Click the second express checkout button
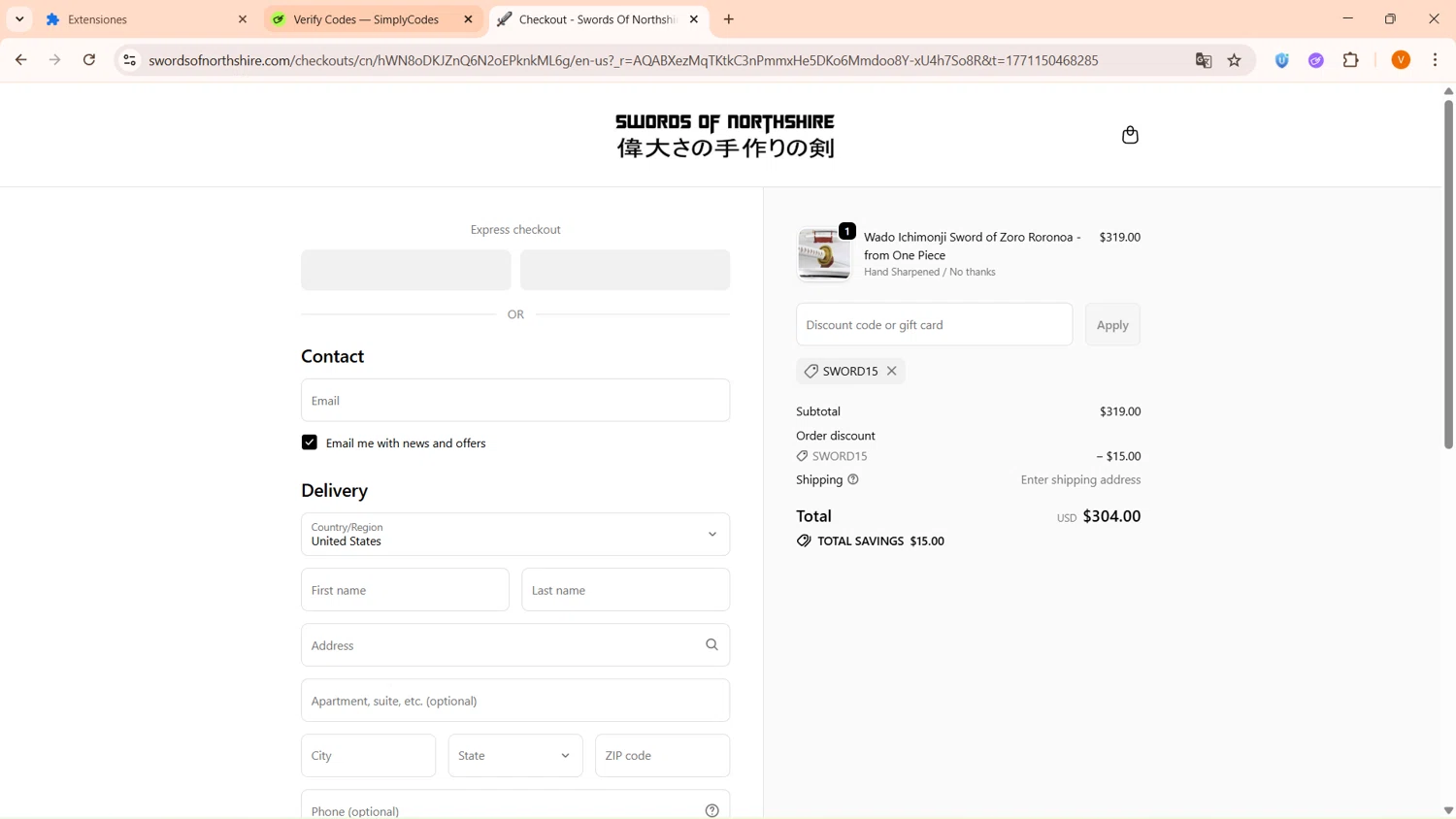This screenshot has width=1456, height=819. [x=625, y=270]
